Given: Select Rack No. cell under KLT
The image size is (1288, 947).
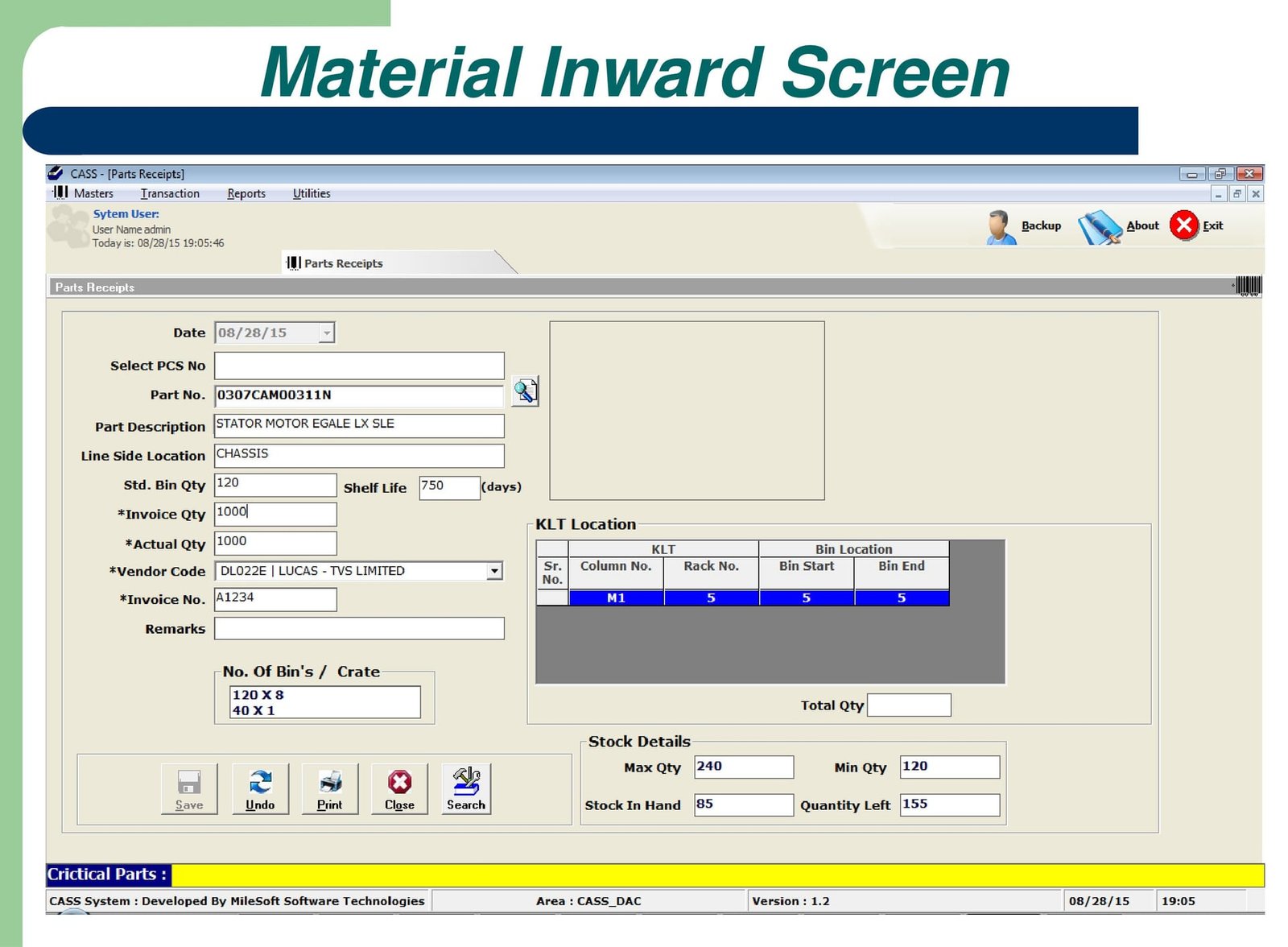Looking at the screenshot, I should point(711,598).
